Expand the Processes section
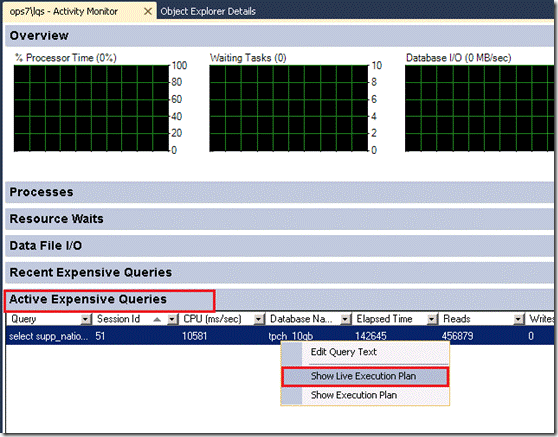 [x=279, y=192]
